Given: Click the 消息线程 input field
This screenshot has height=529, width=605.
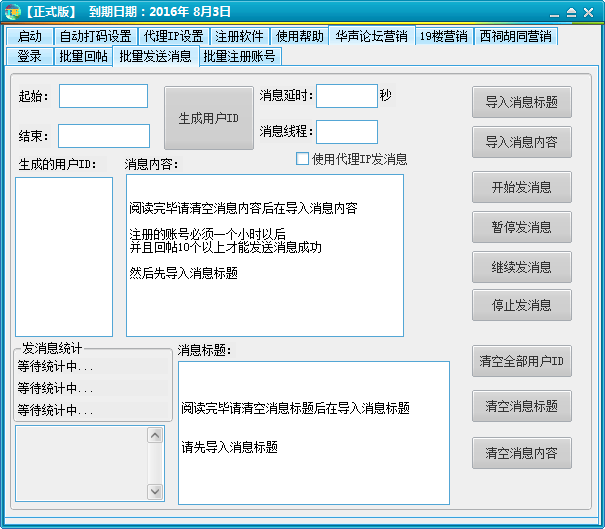Looking at the screenshot, I should click(346, 131).
